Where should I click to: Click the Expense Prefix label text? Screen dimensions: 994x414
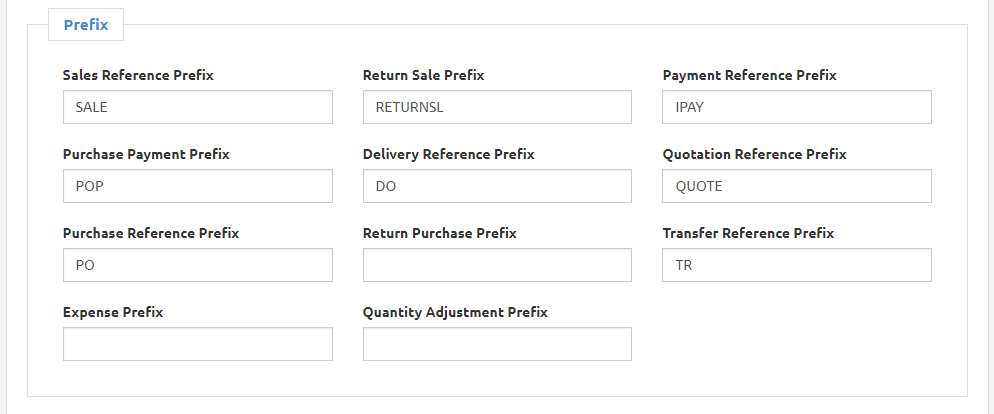[x=112, y=312]
